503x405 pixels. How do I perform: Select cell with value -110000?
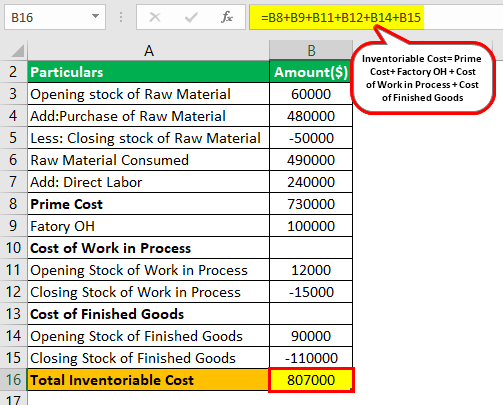[x=311, y=358]
